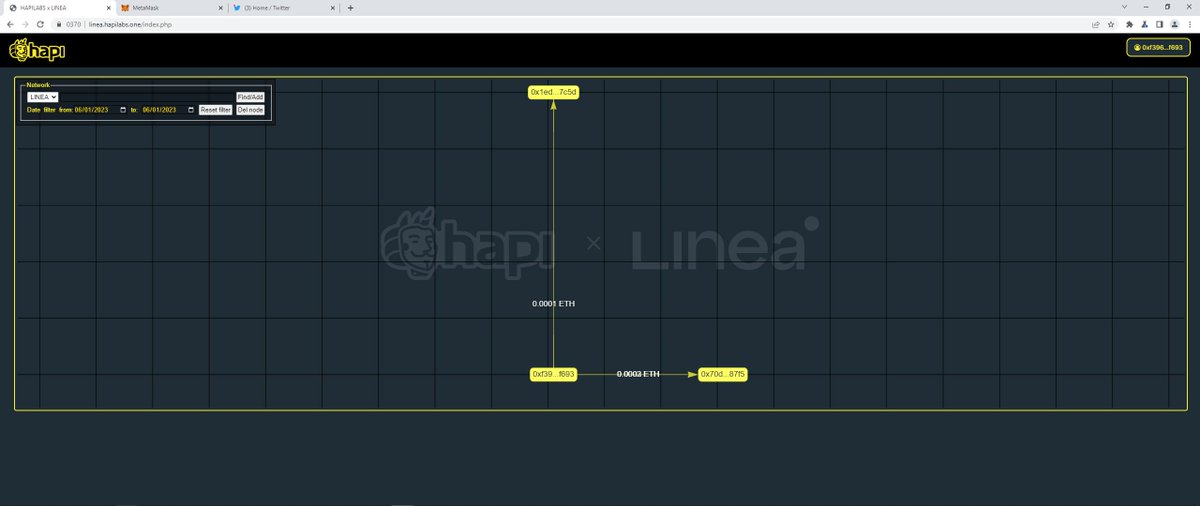Viewport: 1200px width, 506px height.
Task: Close the Home / Twitter tab
Action: [333, 7]
